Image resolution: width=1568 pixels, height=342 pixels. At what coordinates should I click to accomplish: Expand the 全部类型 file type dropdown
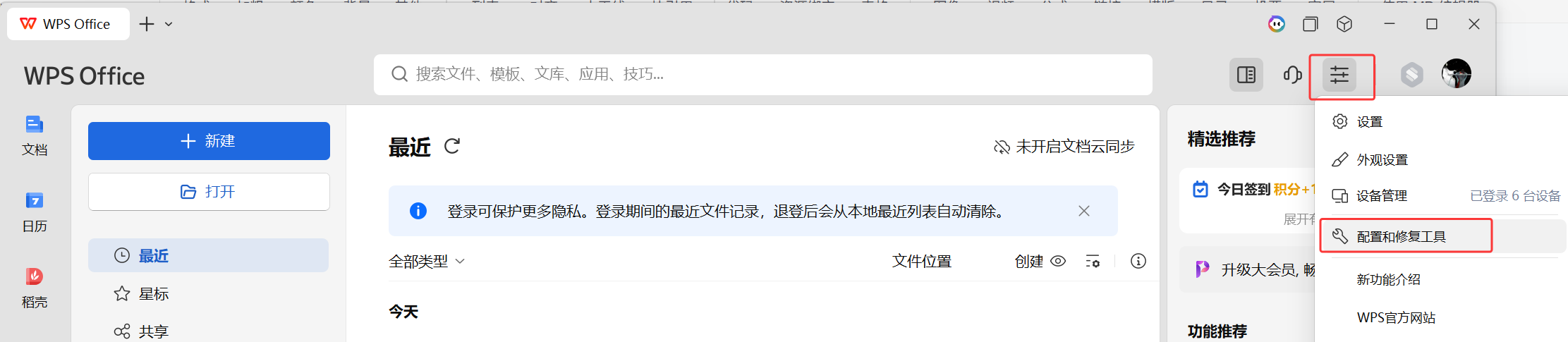point(427,262)
